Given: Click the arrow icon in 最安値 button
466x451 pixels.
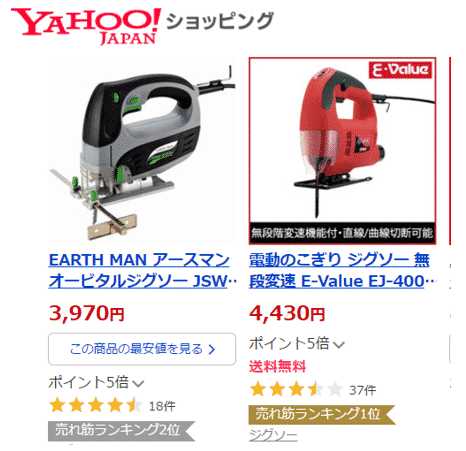Looking at the screenshot, I should [x=211, y=349].
